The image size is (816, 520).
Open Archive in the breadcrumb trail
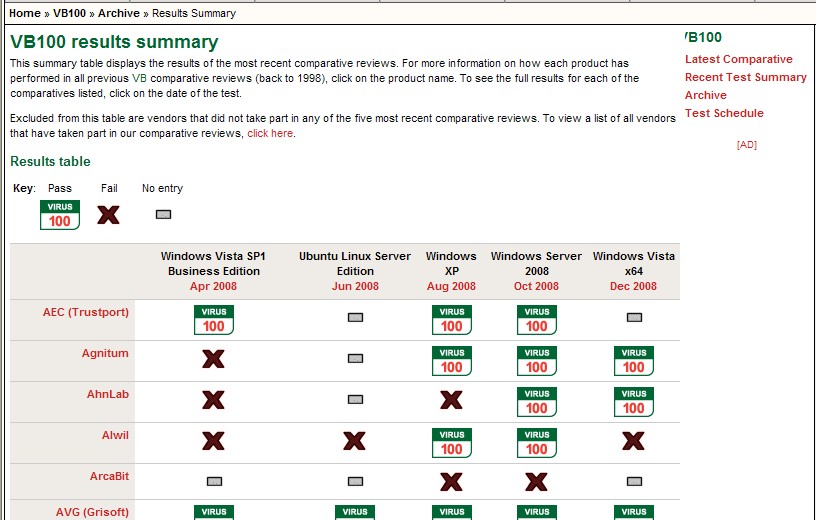pos(119,13)
